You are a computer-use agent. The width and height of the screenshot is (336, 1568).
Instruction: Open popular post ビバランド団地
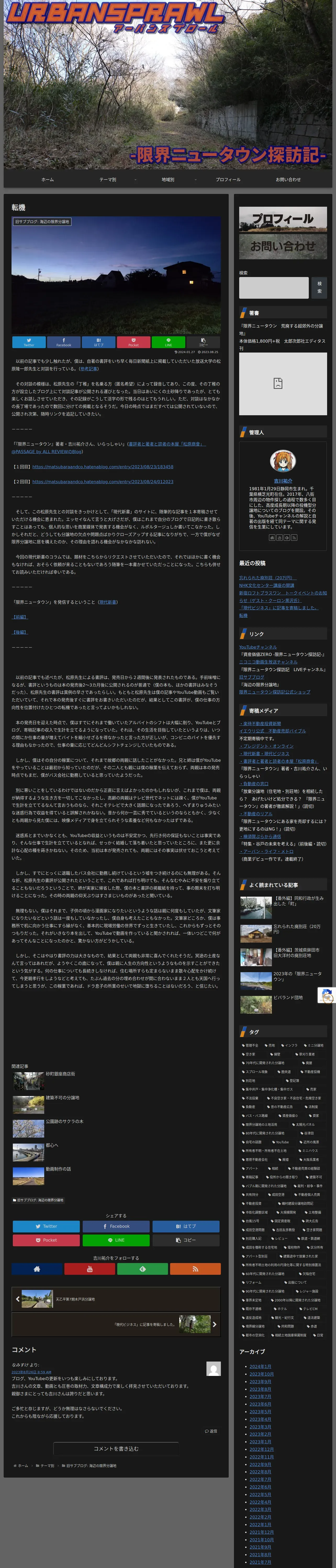click(x=288, y=998)
